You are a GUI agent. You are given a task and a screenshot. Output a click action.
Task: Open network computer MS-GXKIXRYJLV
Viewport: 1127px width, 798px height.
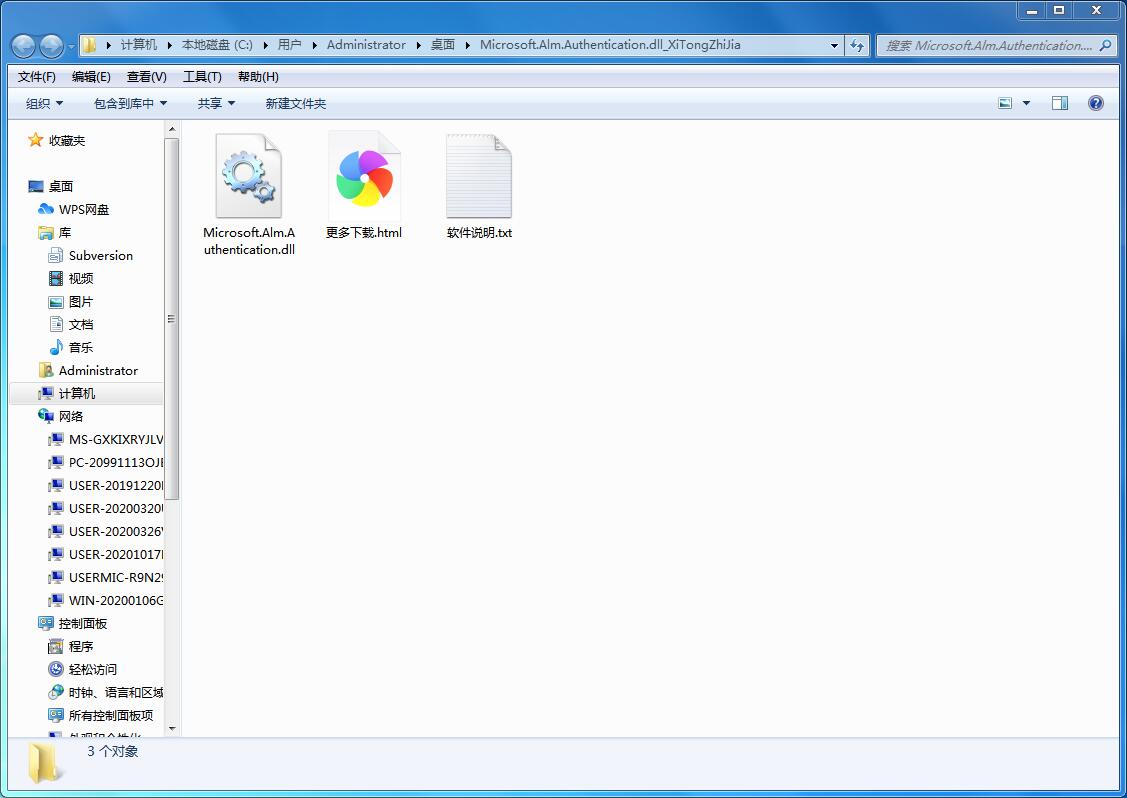[x=116, y=440]
